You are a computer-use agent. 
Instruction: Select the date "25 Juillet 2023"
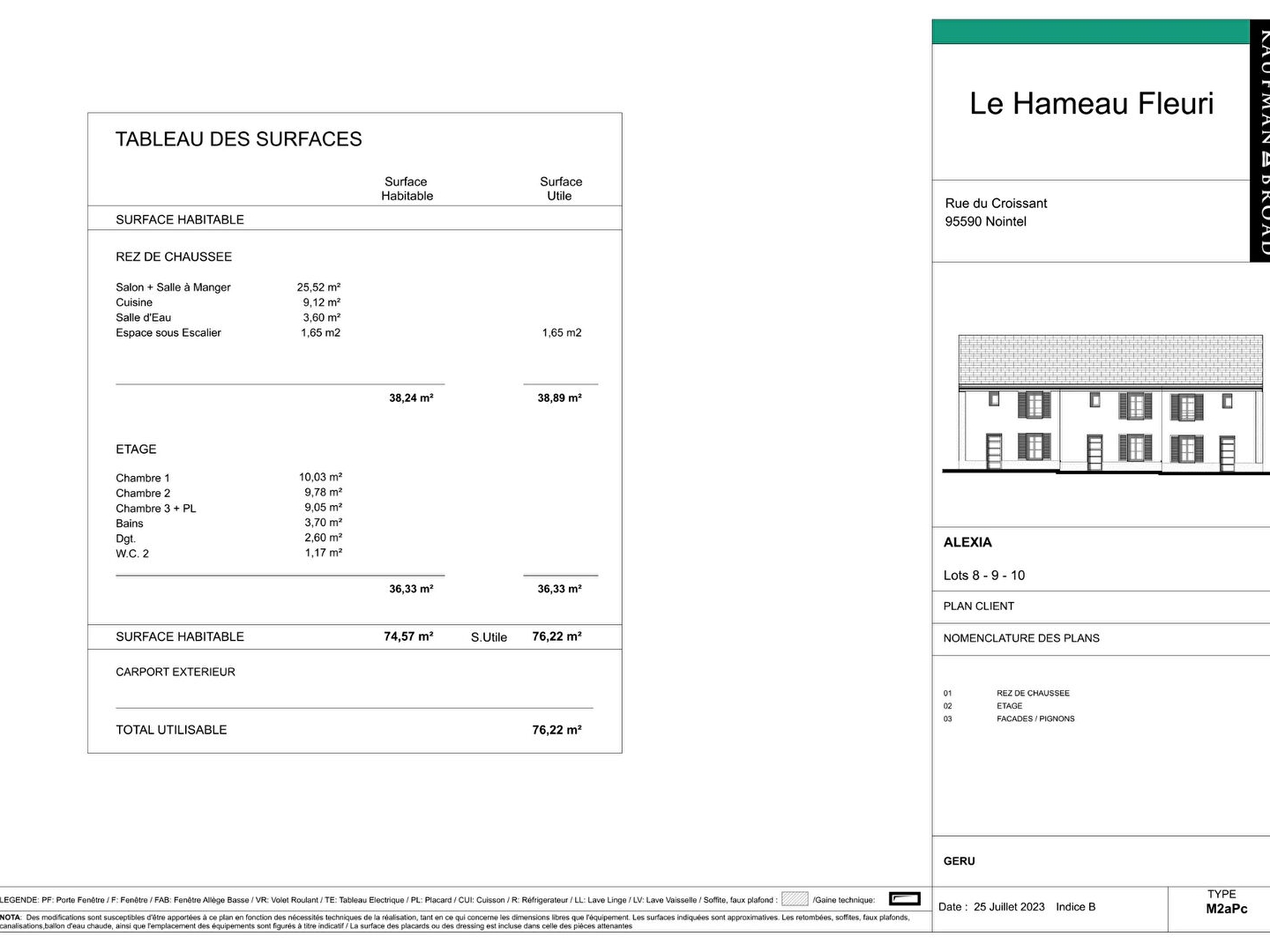[1009, 907]
